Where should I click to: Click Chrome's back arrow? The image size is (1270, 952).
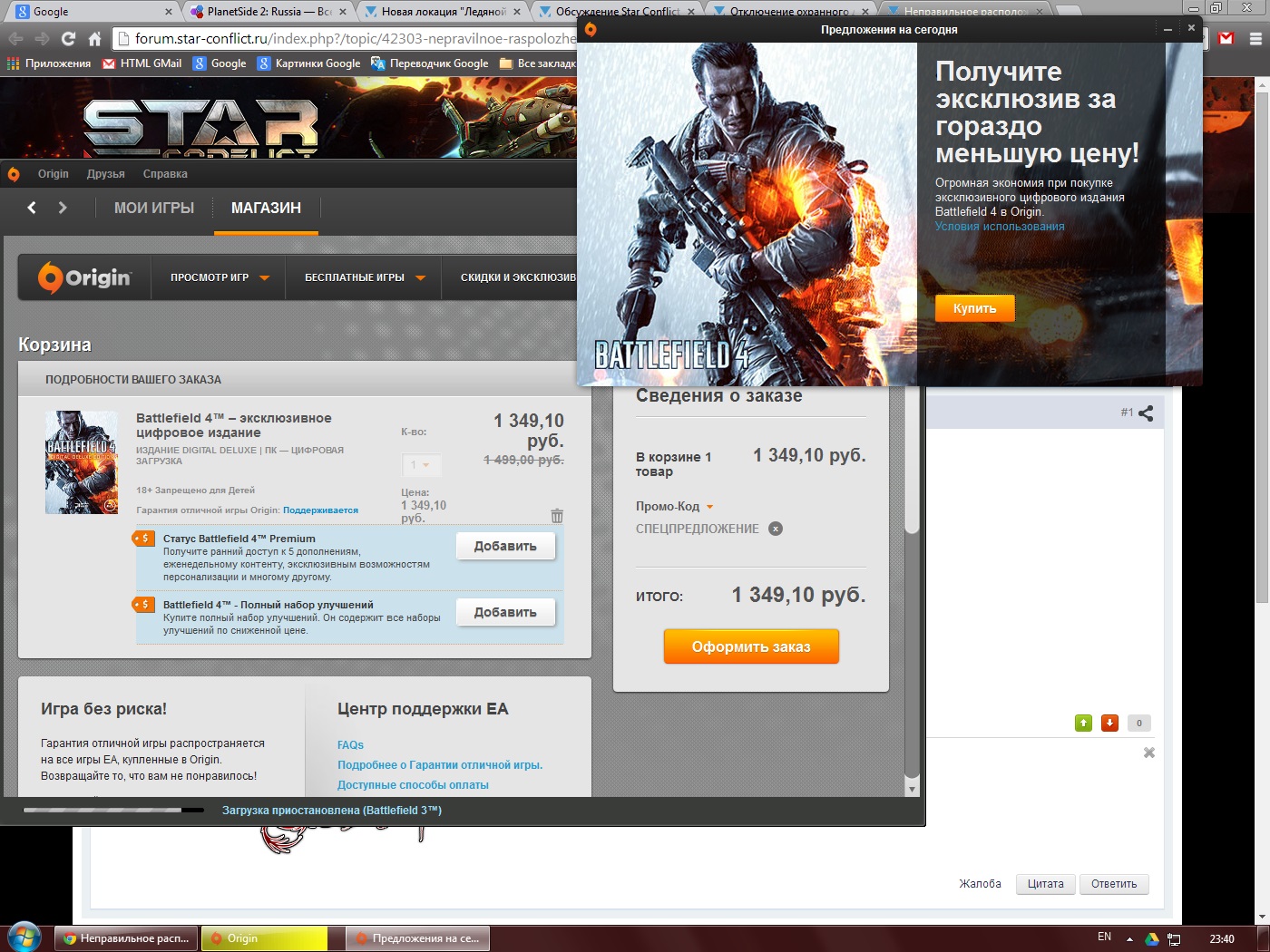click(15, 39)
